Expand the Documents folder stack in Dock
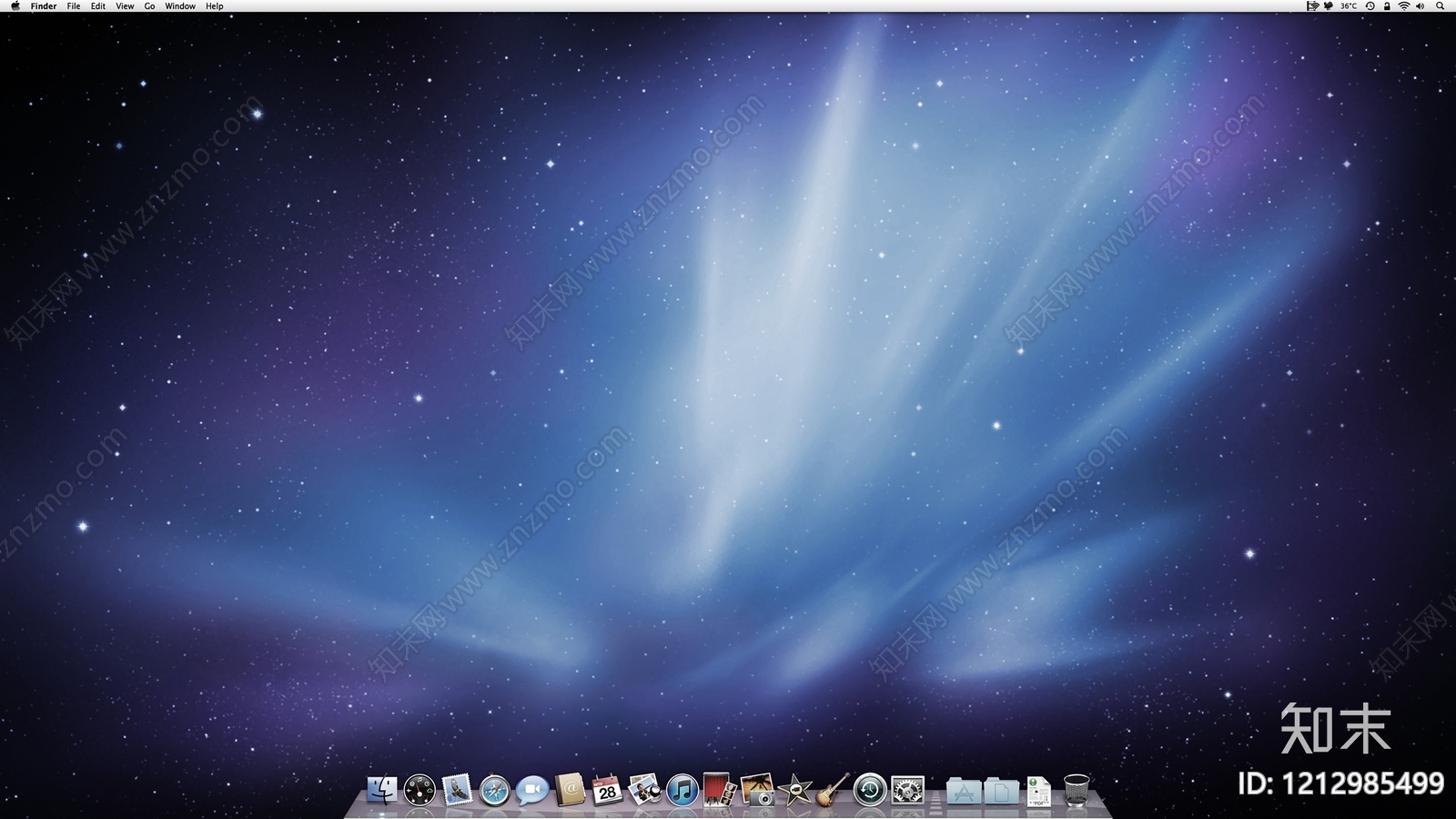Image resolution: width=1456 pixels, height=819 pixels. coord(1001,791)
